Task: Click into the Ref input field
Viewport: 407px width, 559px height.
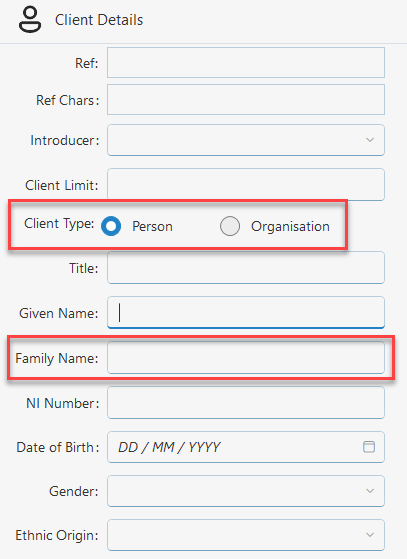Action: point(246,62)
